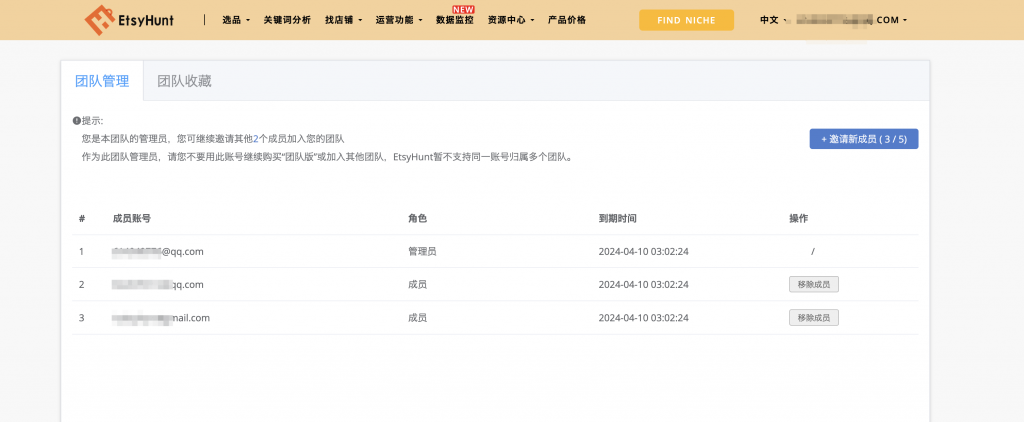Expand the 选品 dropdown menu
Screen dimensions: 1024x422
[x=235, y=20]
